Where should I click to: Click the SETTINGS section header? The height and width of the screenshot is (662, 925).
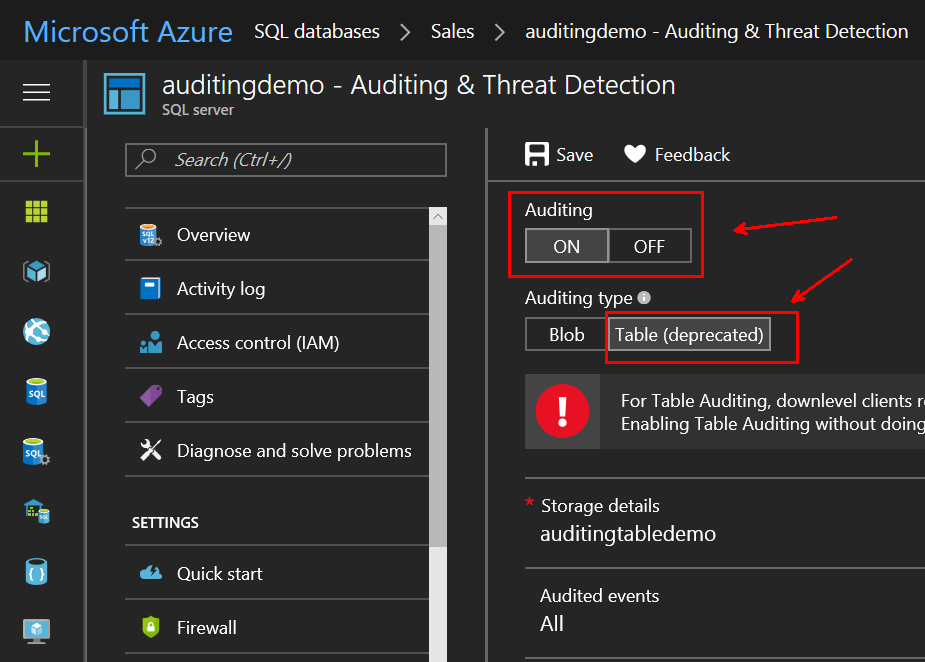click(165, 523)
